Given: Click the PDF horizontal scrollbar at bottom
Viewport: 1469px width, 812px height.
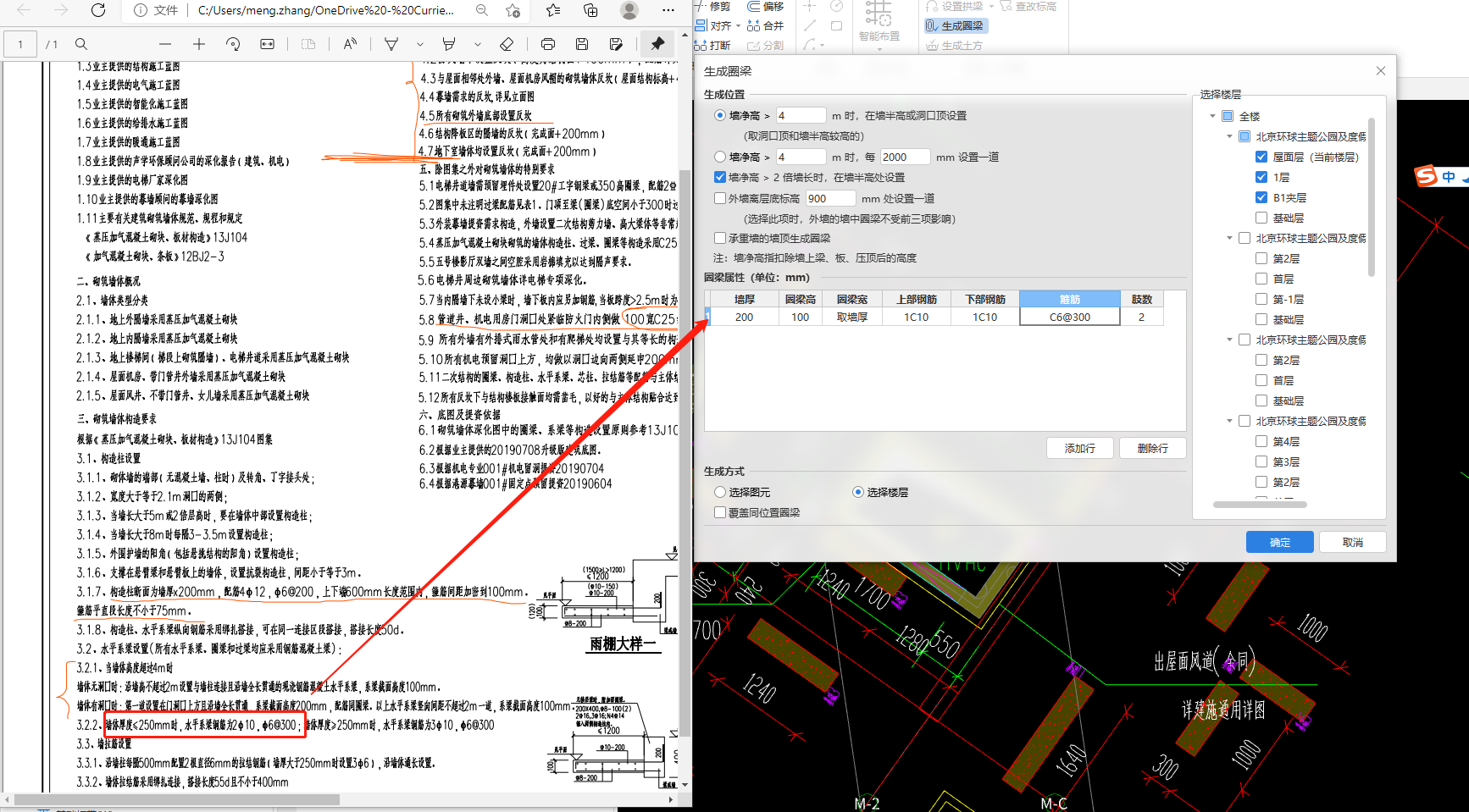Looking at the screenshot, I should coord(177,799).
